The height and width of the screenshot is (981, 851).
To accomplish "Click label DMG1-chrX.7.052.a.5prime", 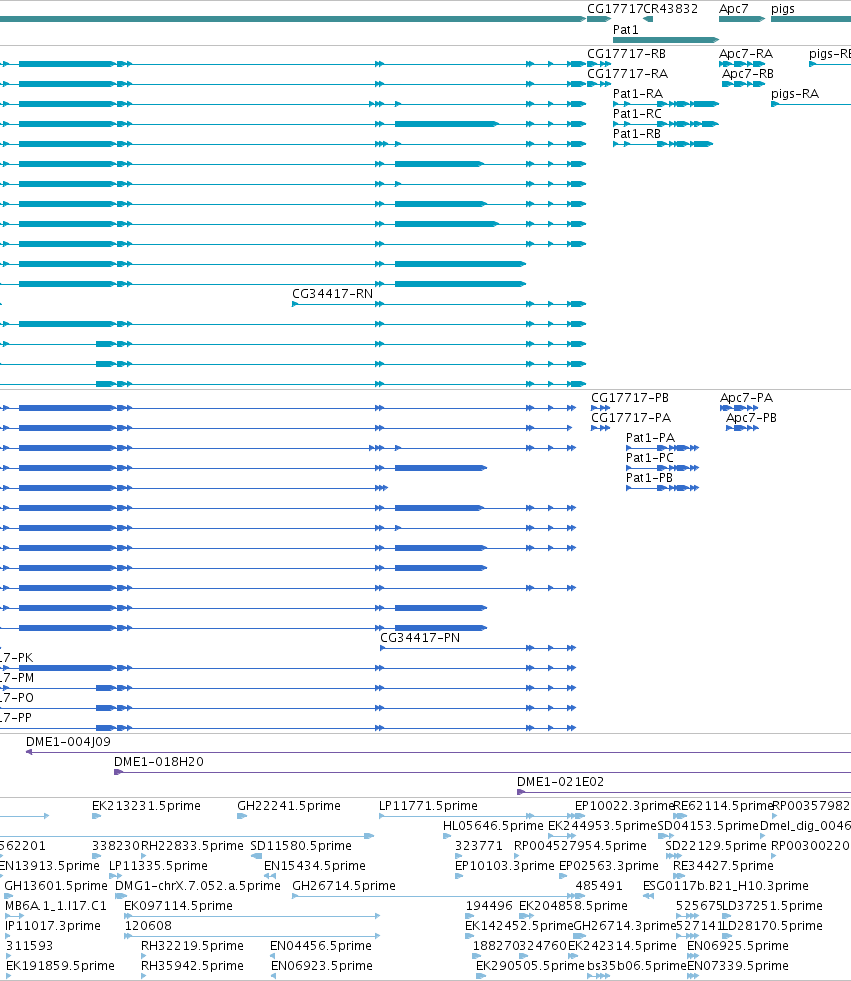I will point(198,886).
